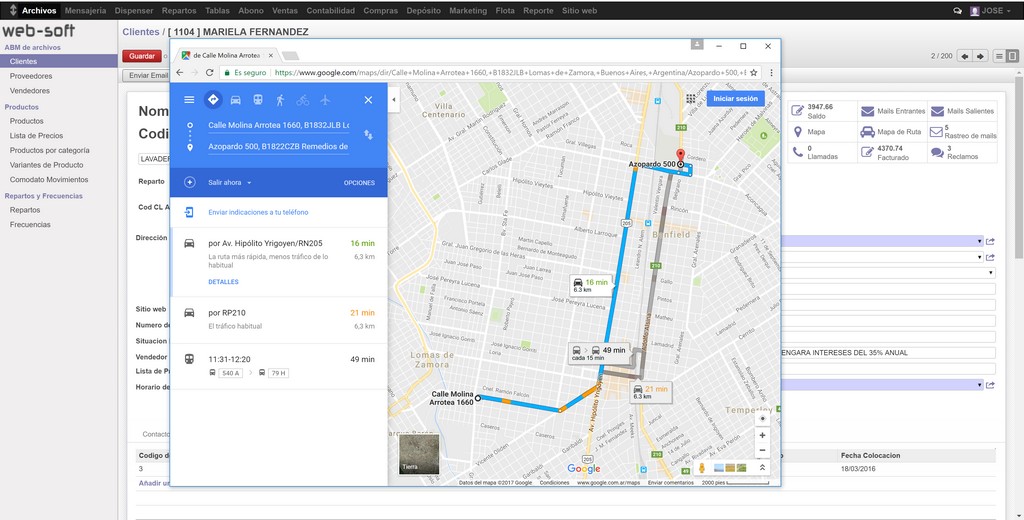Open the Google apps grid icon
The width and height of the screenshot is (1024, 520).
tap(690, 99)
